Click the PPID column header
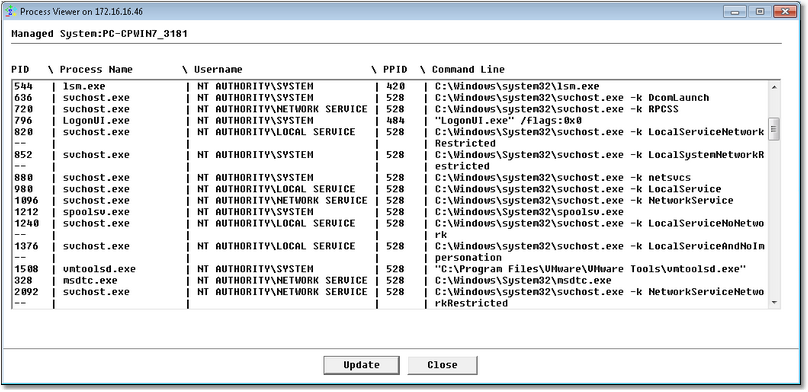The width and height of the screenshot is (808, 392). [395, 70]
